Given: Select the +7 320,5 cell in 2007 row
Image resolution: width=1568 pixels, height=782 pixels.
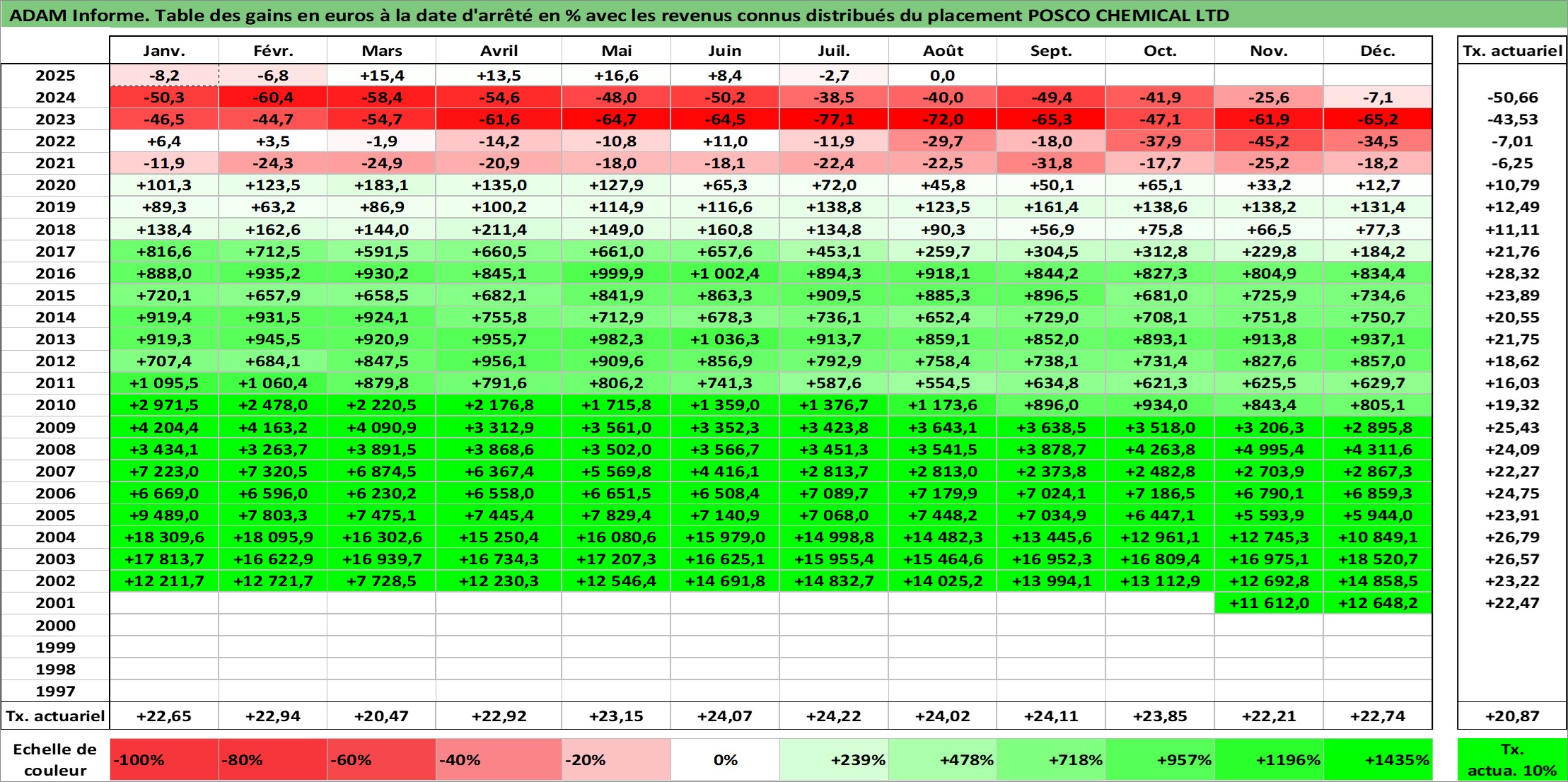Looking at the screenshot, I should click(x=273, y=472).
